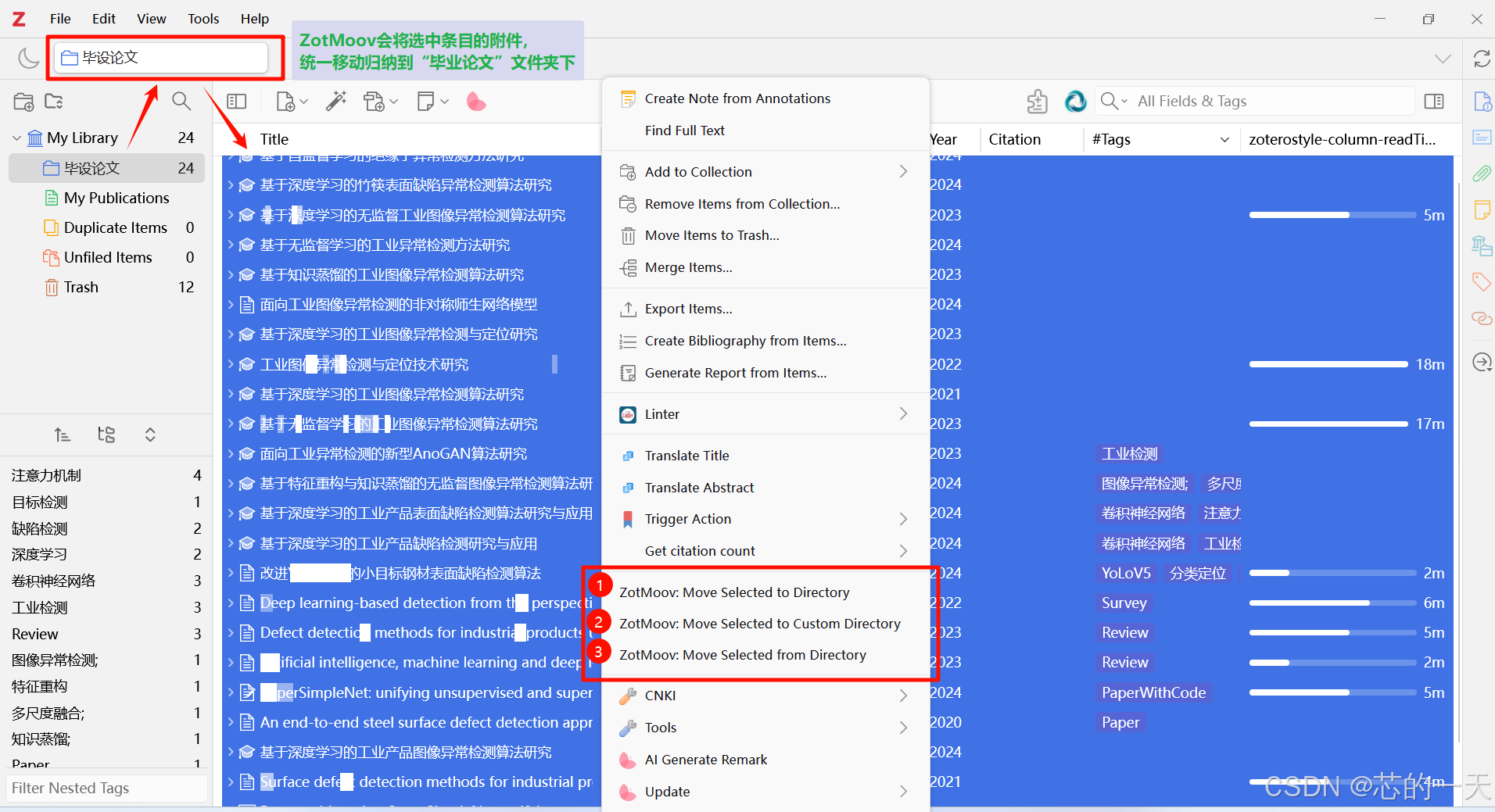Collapse the My Library tree
1495x812 pixels.
[x=16, y=138]
